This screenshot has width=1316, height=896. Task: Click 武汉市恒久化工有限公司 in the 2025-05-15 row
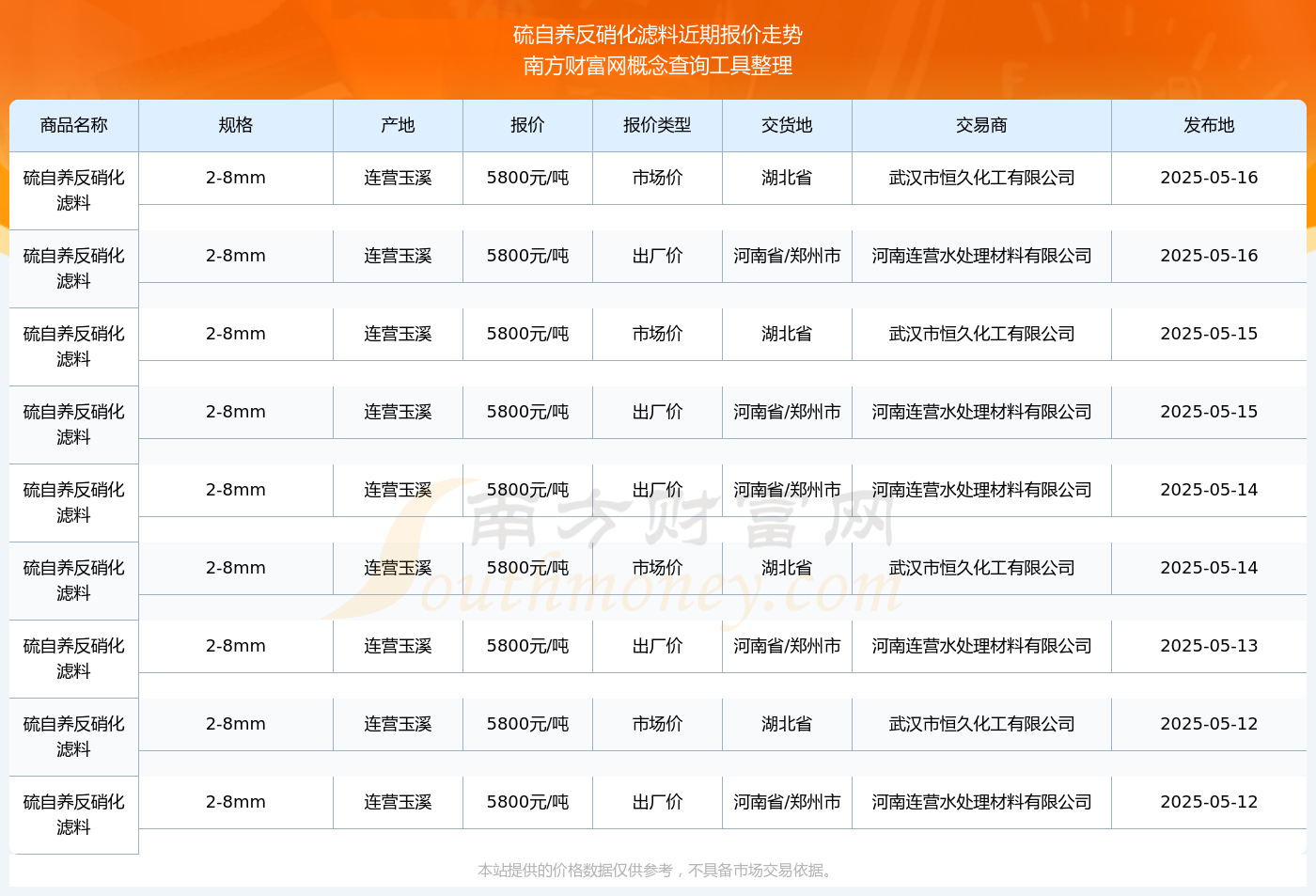[982, 334]
